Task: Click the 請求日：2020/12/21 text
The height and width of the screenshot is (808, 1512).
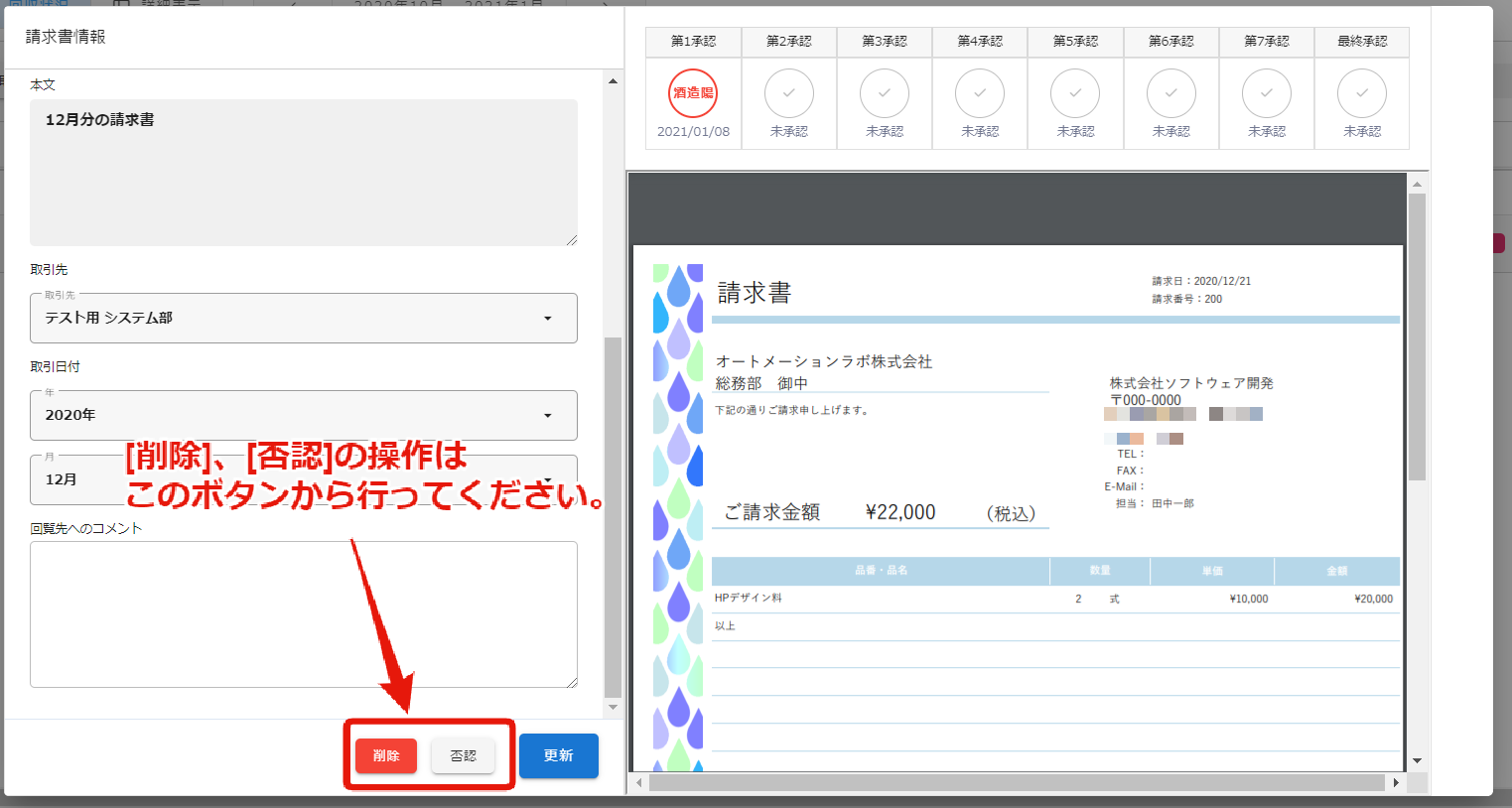Action: click(x=1201, y=281)
